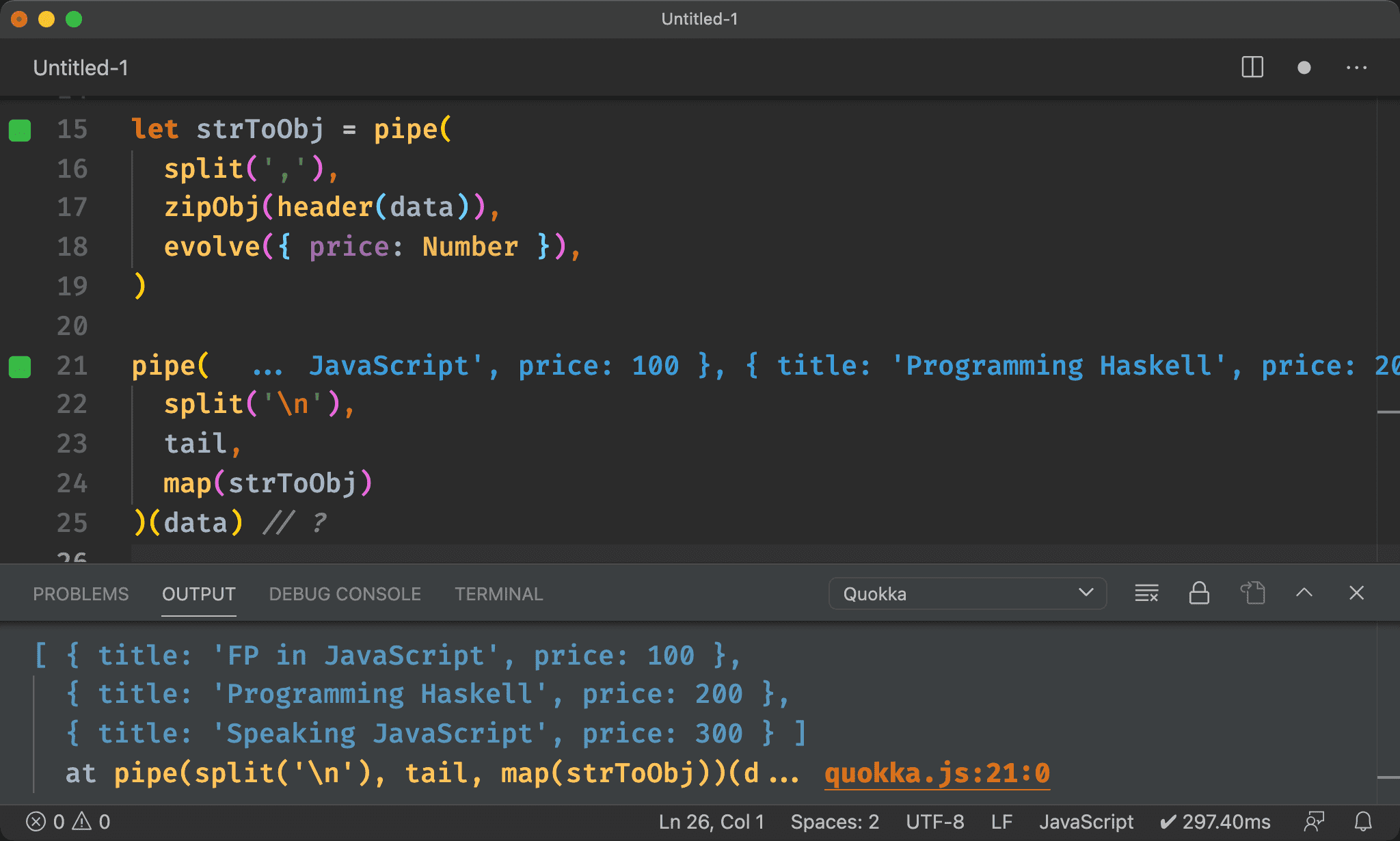Click 'map(strToObj)' on line 24
The height and width of the screenshot is (841, 1400).
point(268,483)
